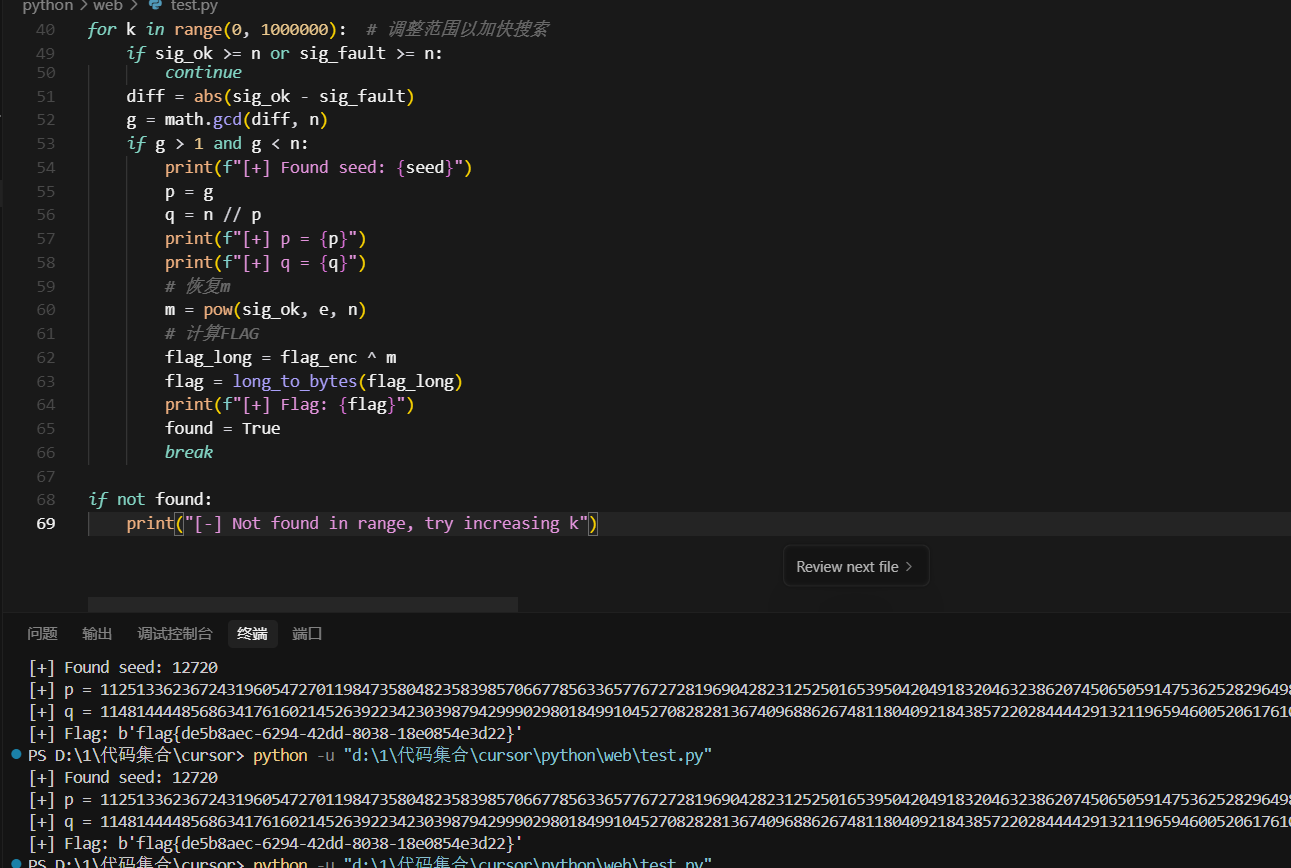Select line number 69 in gutter
Screen dimensions: 1291x868
(45, 523)
